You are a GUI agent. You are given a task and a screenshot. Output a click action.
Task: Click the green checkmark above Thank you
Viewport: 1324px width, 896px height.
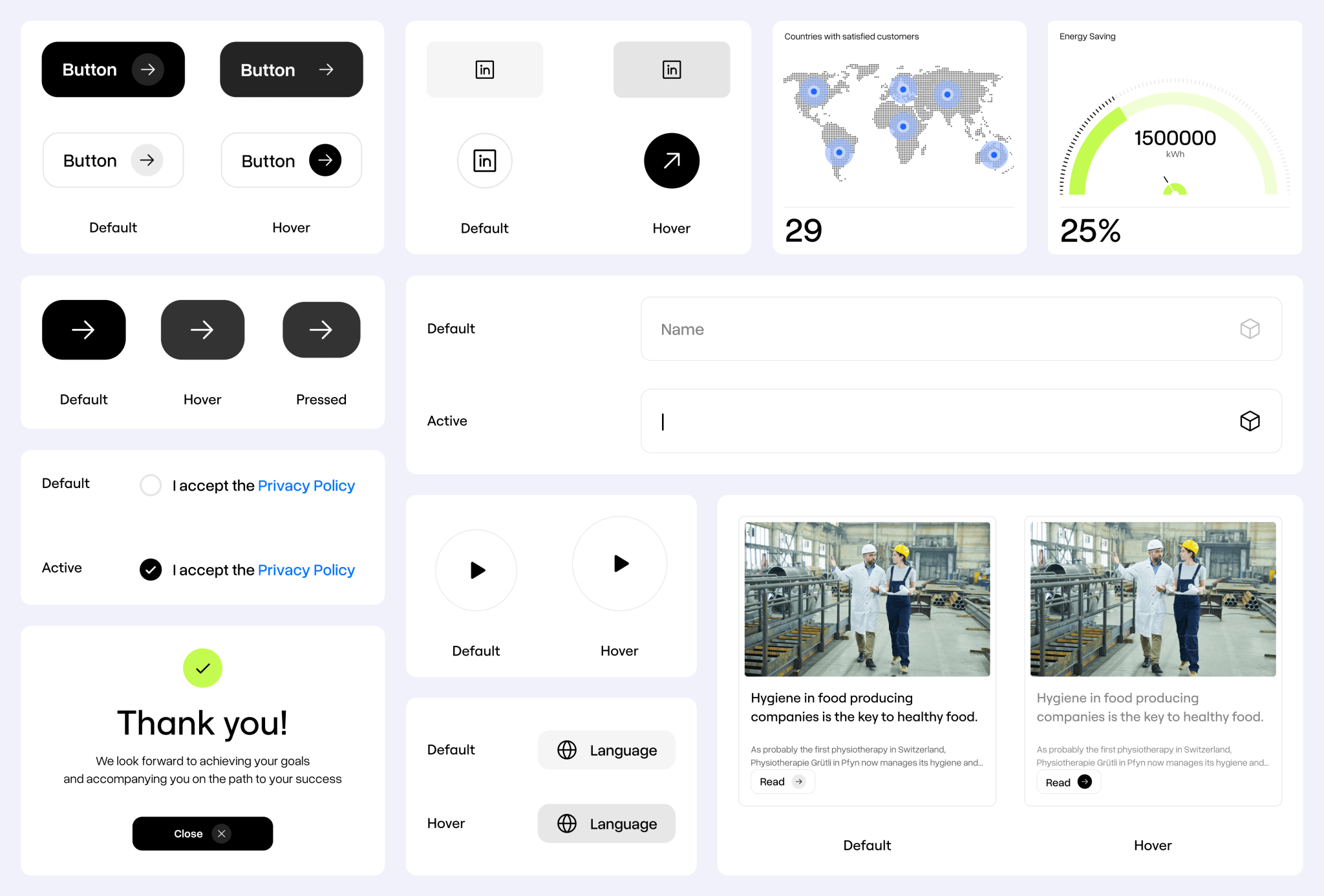point(202,668)
